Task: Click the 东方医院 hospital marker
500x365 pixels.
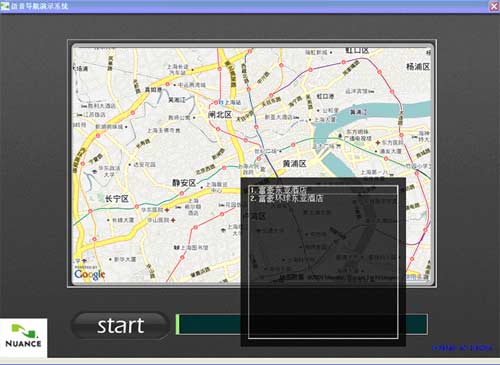Action: pyautogui.click(x=378, y=142)
